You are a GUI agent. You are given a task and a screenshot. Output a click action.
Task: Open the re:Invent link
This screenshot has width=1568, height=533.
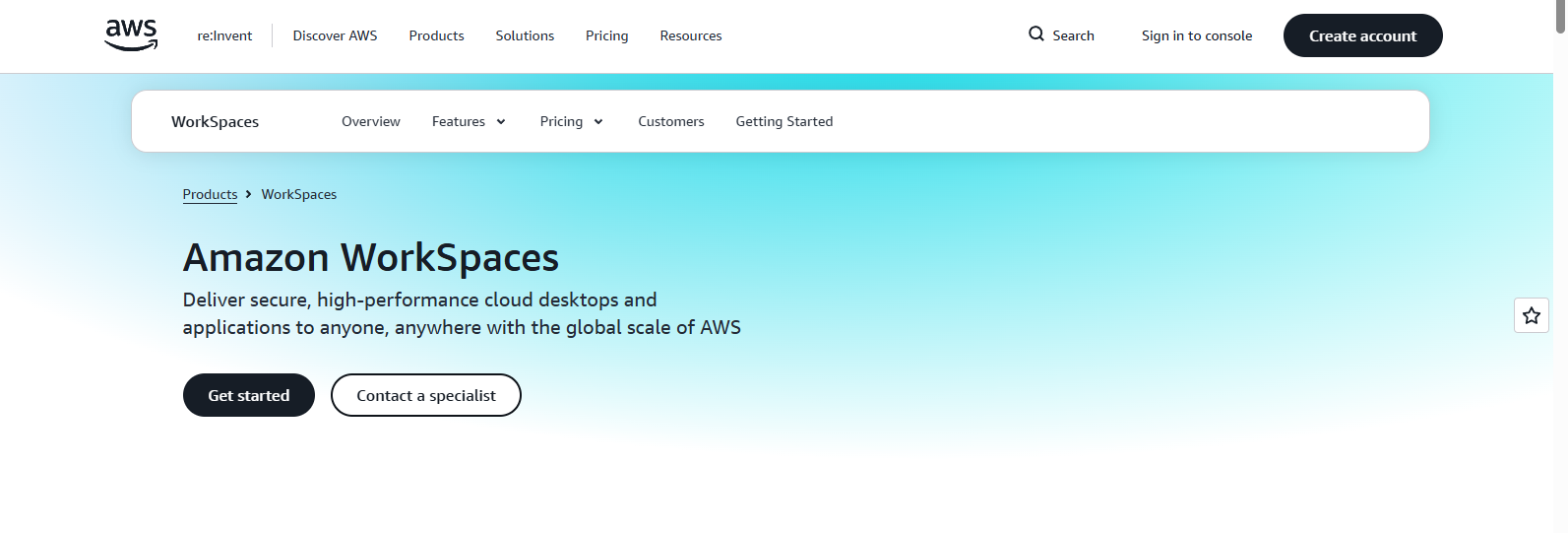224,35
